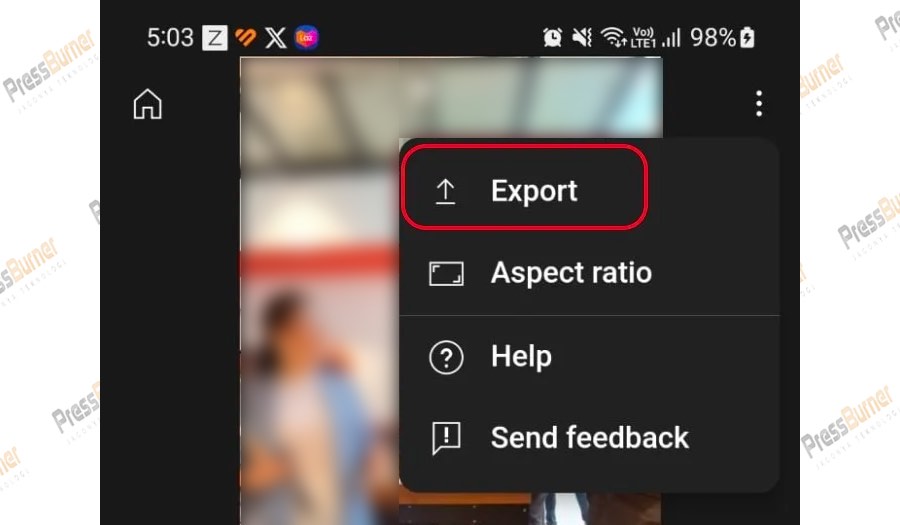Screen dimensions: 900x525
Task: Tap the Wi-Fi status icon
Action: [x=614, y=38]
